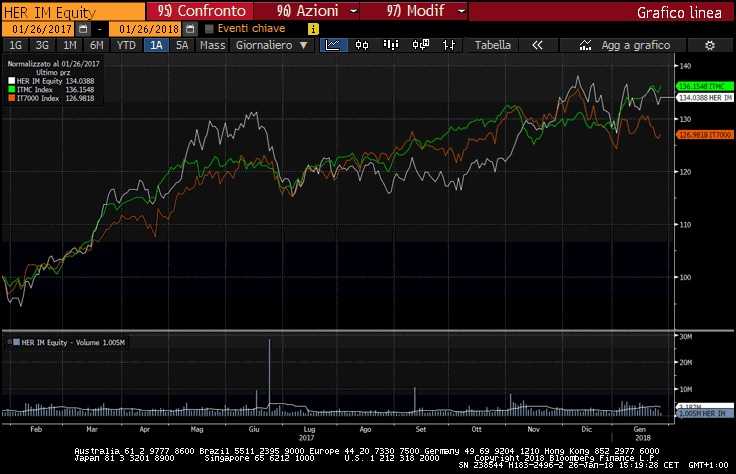
Task: Select the candlestick chart type icon
Action: pyautogui.click(x=362, y=45)
